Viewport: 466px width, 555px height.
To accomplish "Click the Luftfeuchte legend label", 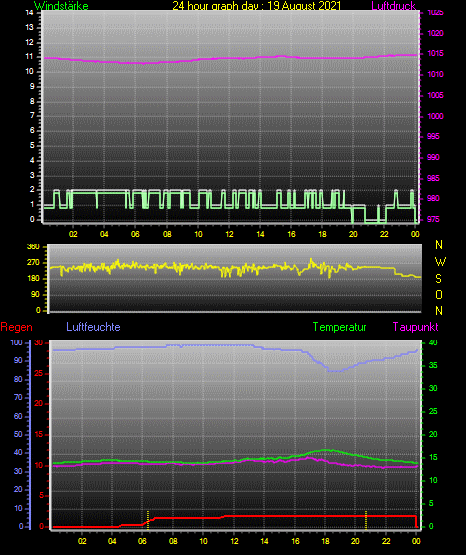I will click(x=93, y=327).
